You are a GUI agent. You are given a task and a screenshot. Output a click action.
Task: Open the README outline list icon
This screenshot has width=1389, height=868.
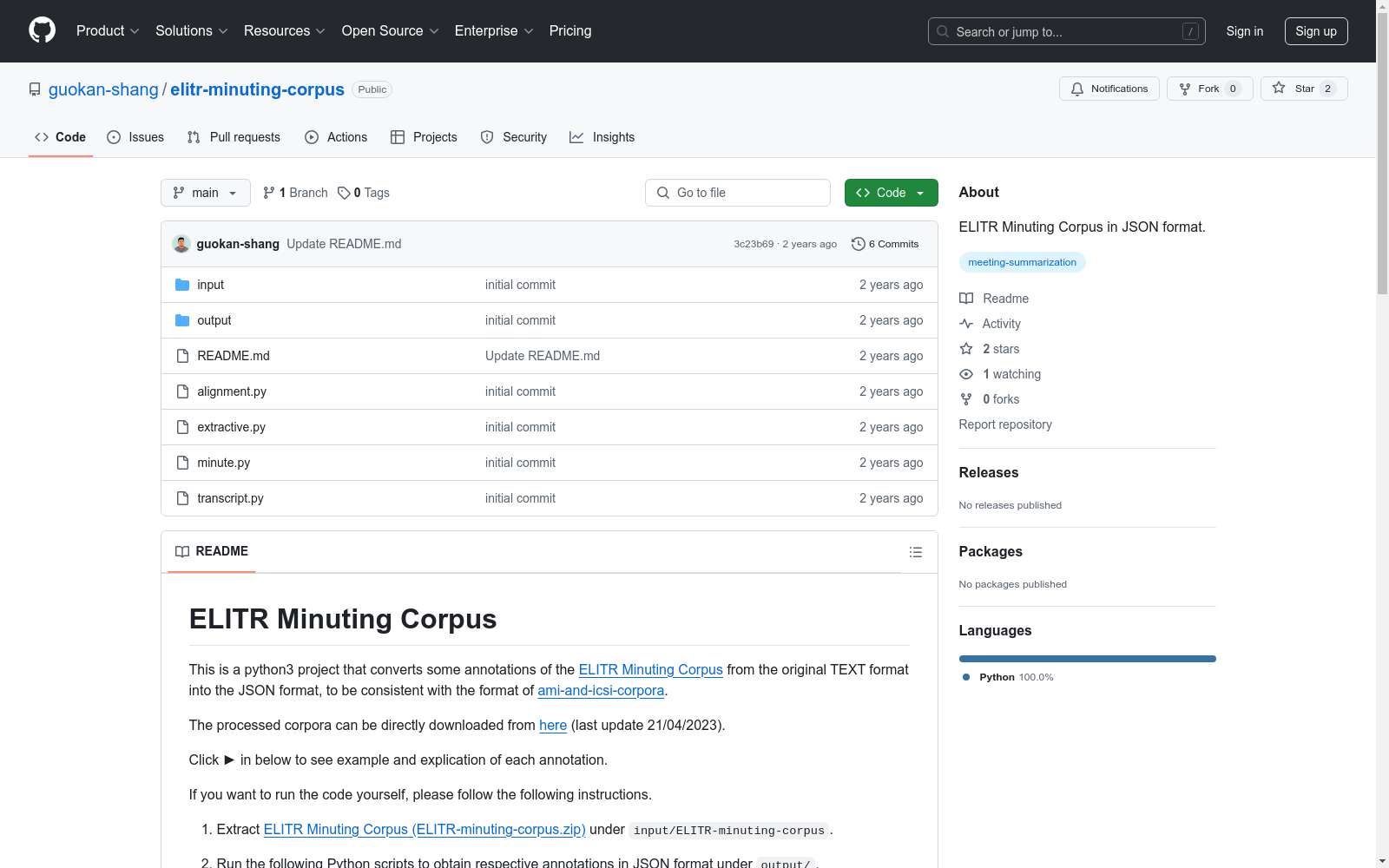[x=915, y=552]
